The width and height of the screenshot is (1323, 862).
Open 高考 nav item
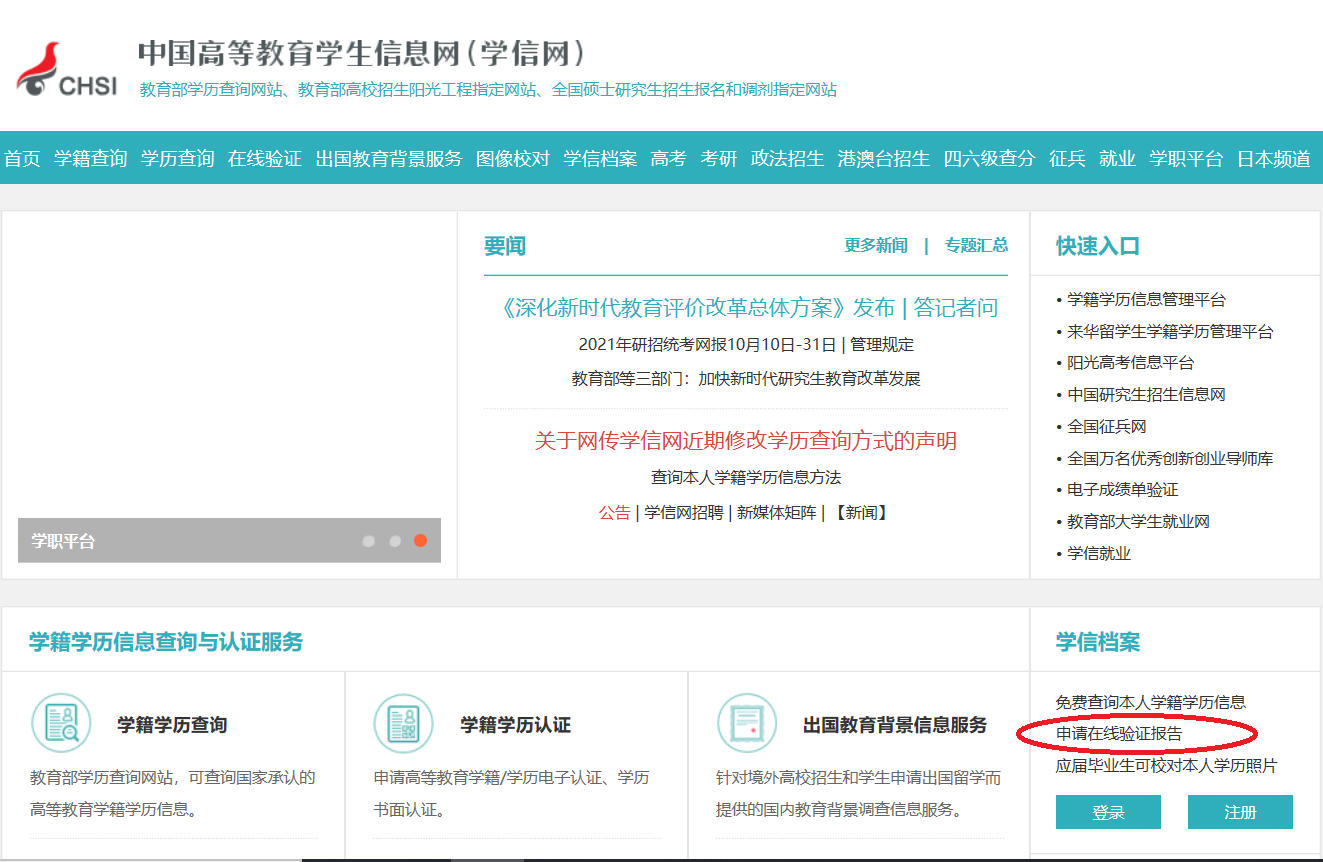coord(668,158)
